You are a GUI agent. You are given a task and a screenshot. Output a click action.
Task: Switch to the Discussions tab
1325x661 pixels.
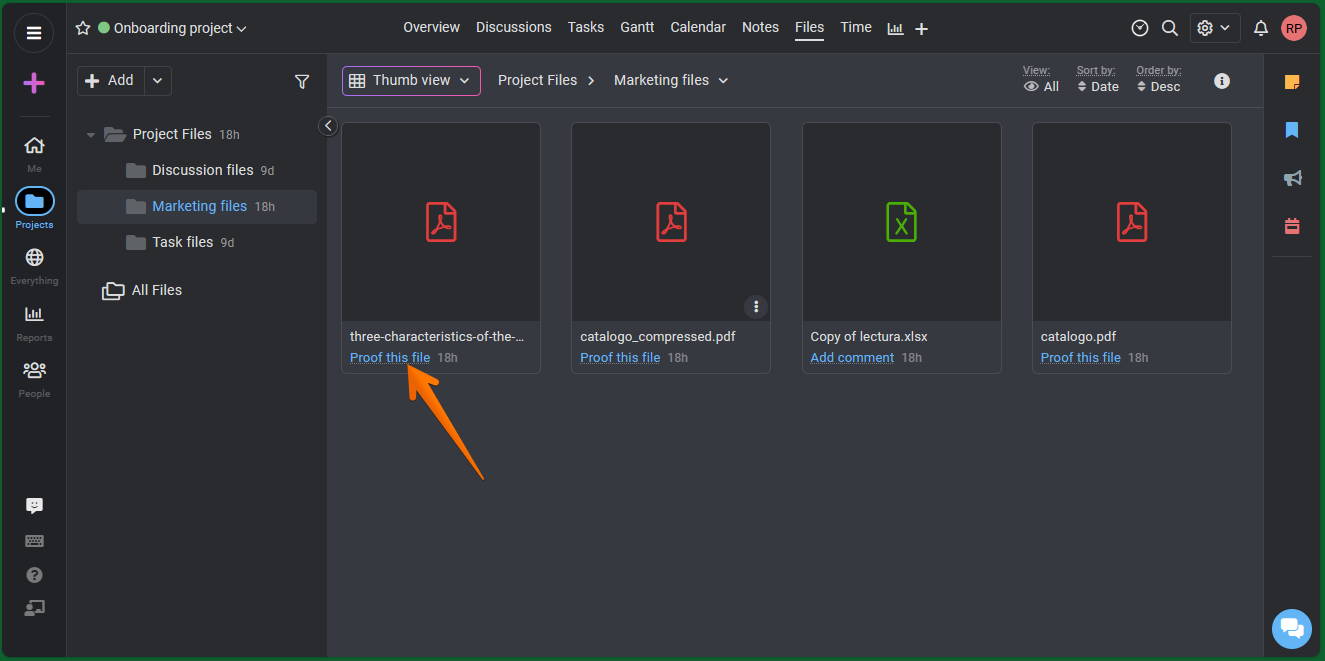click(513, 27)
